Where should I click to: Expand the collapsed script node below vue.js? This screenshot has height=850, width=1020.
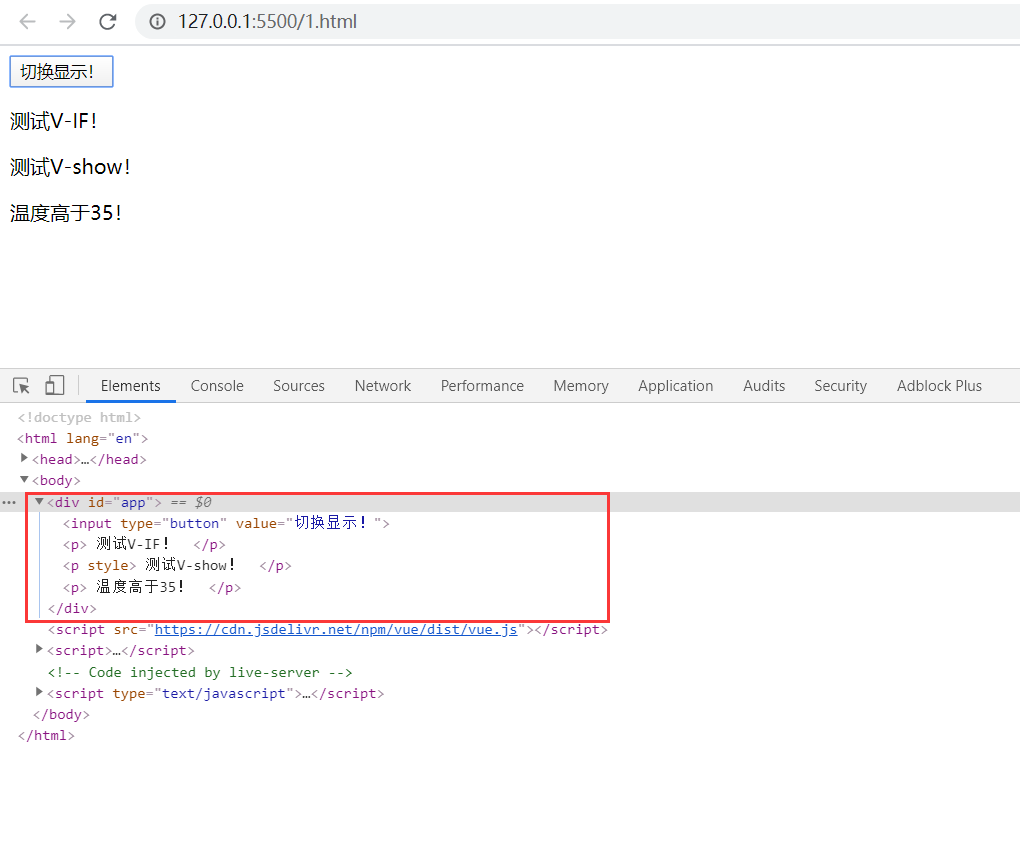39,649
